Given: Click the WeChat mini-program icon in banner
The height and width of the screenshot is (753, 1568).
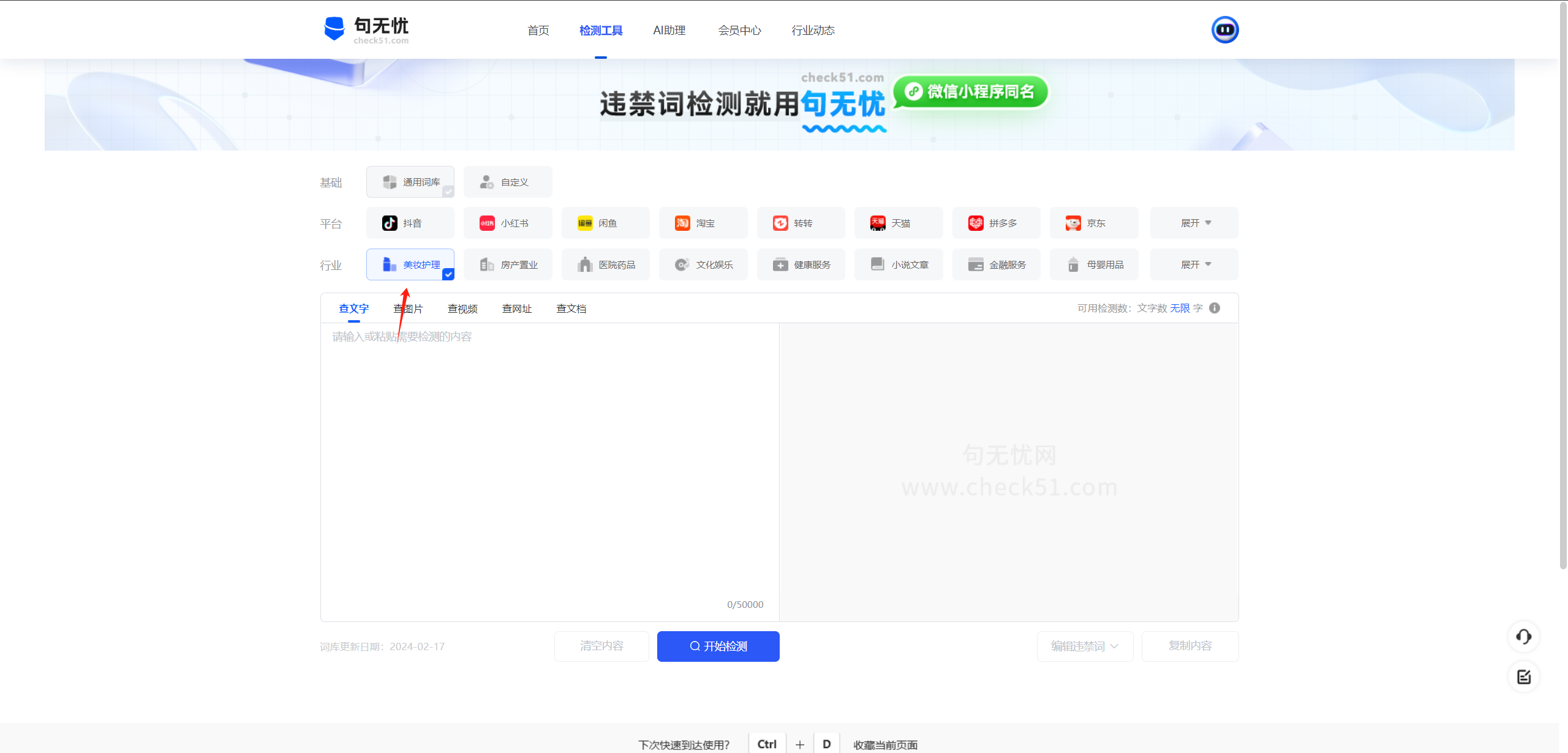Looking at the screenshot, I should 914,91.
